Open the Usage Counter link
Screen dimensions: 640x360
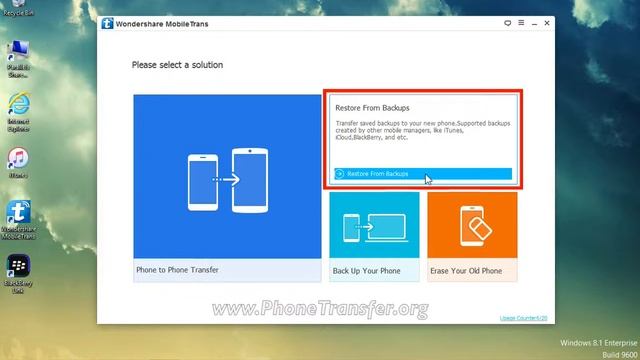click(x=524, y=318)
